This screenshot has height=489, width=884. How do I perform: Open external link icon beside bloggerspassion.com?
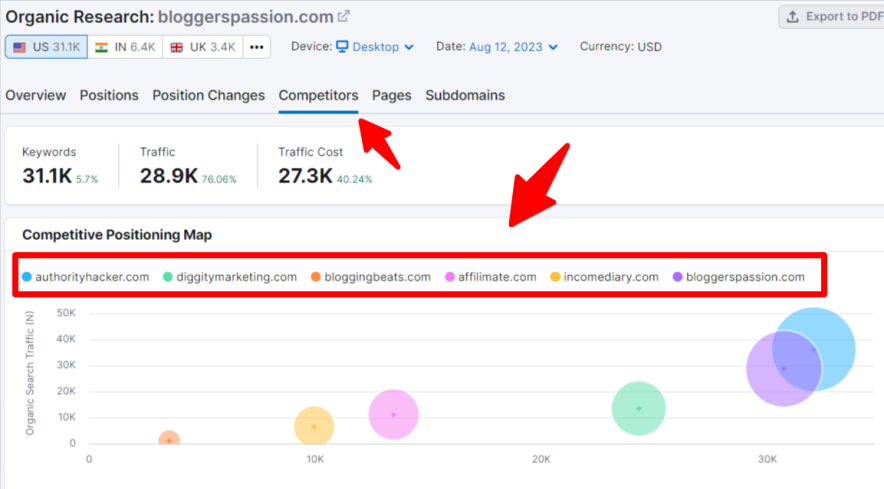[x=343, y=16]
